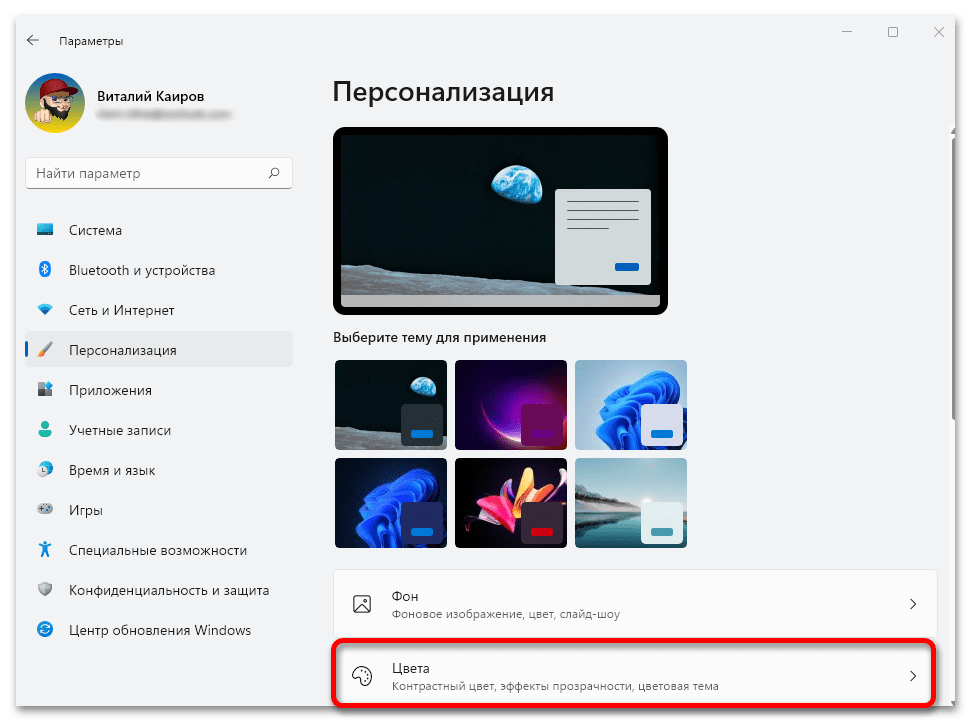Viewport: 971px width, 722px height.
Task: Open the Приложения category
Action: 159,390
